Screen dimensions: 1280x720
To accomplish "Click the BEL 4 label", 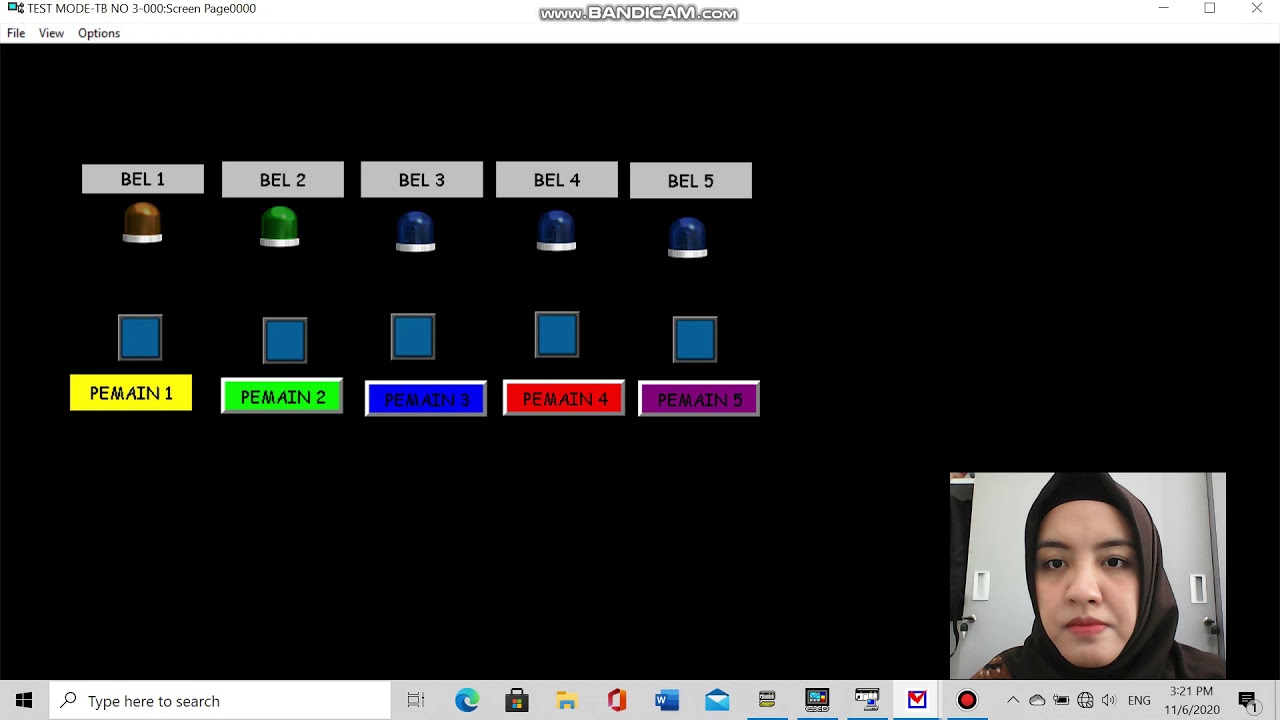I will click(x=557, y=180).
